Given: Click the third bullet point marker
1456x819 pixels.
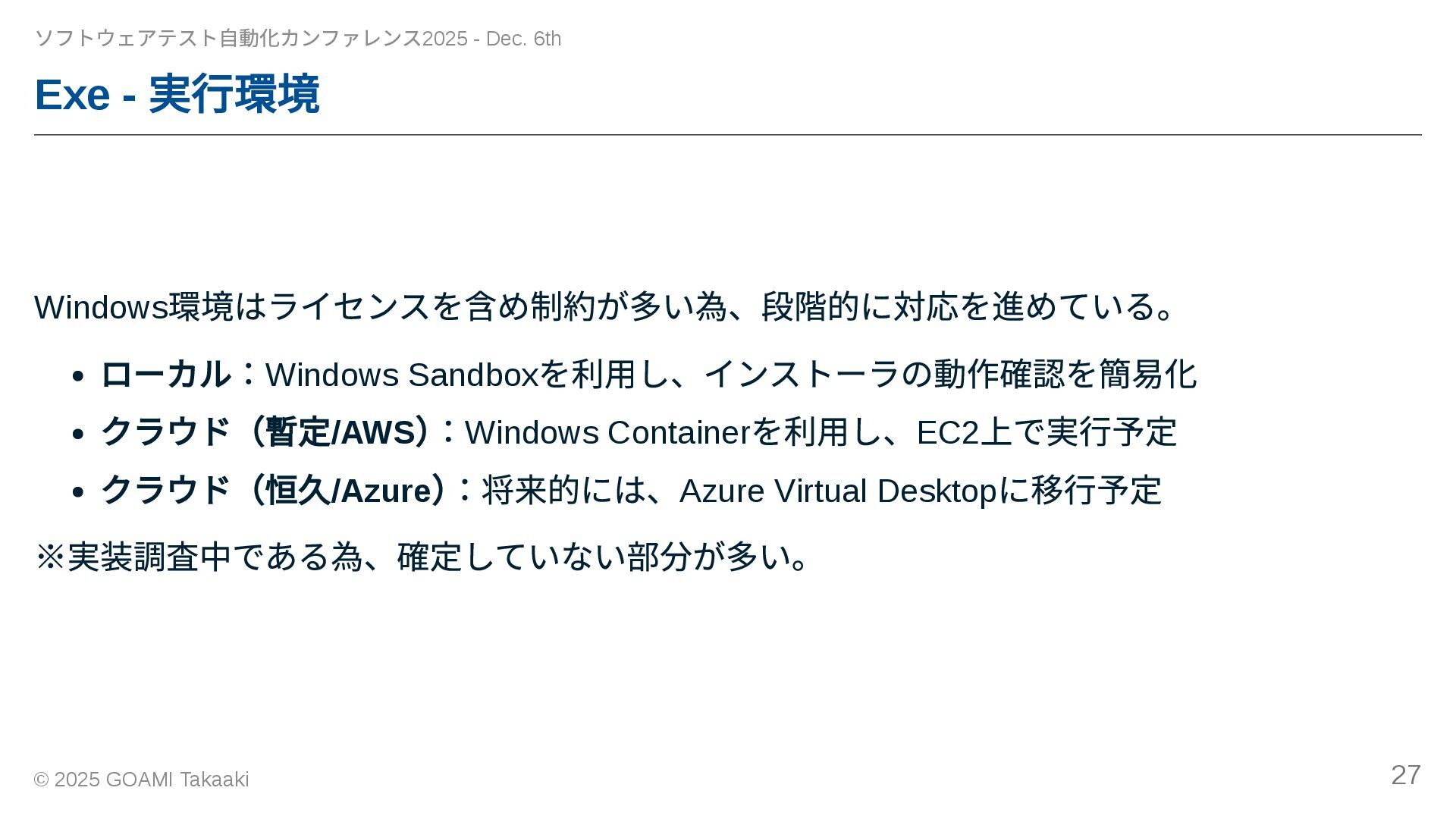Looking at the screenshot, I should (77, 492).
